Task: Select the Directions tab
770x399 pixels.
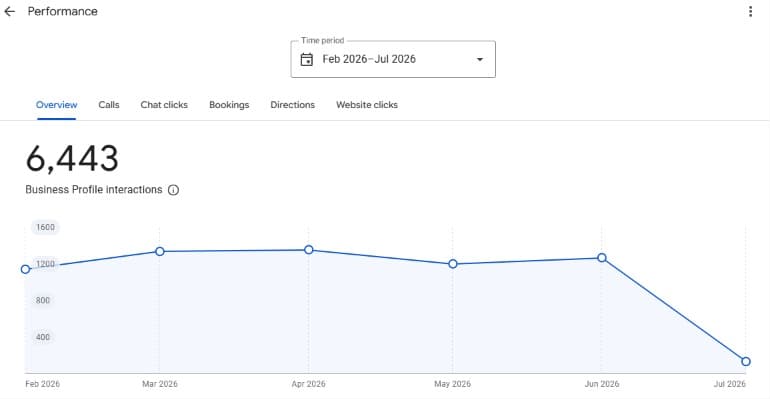Action: pos(292,105)
